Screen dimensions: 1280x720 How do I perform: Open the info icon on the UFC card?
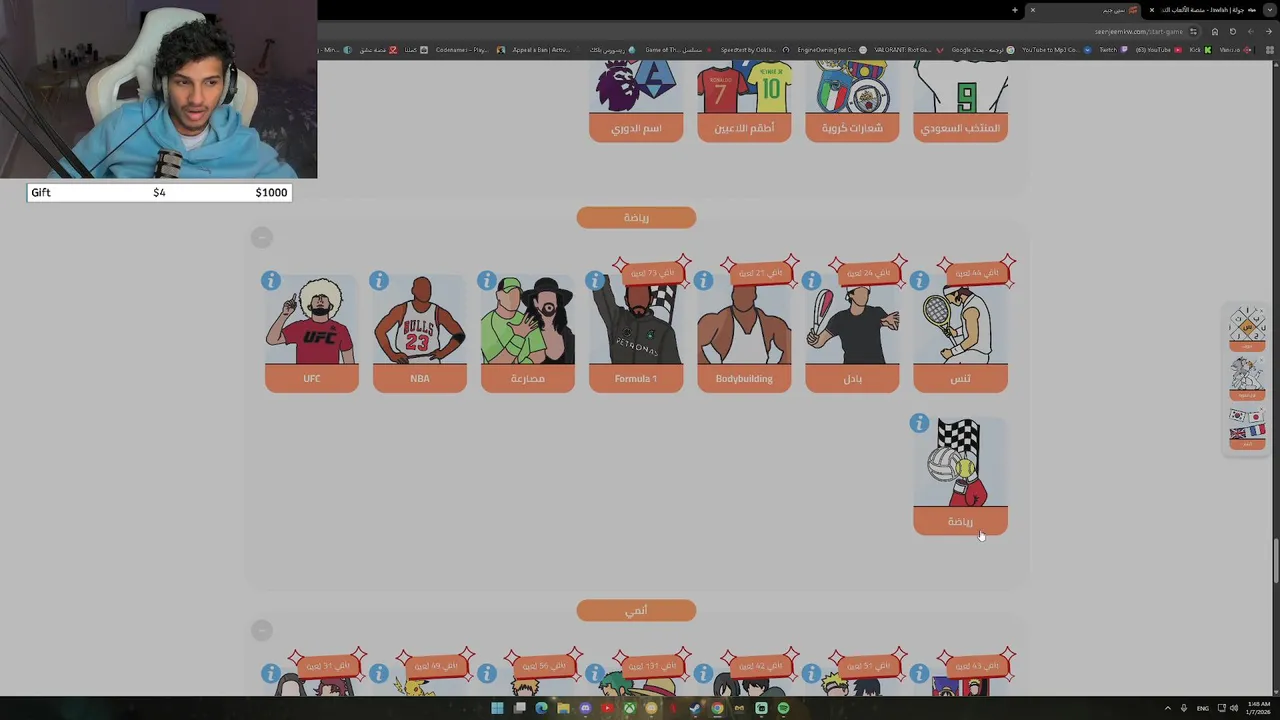pos(271,281)
